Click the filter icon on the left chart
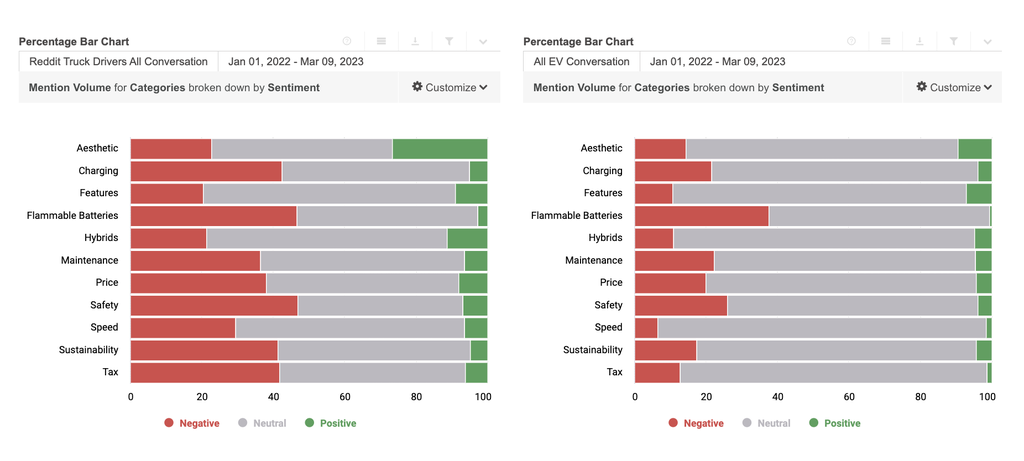The height and width of the screenshot is (461, 1024). point(449,42)
